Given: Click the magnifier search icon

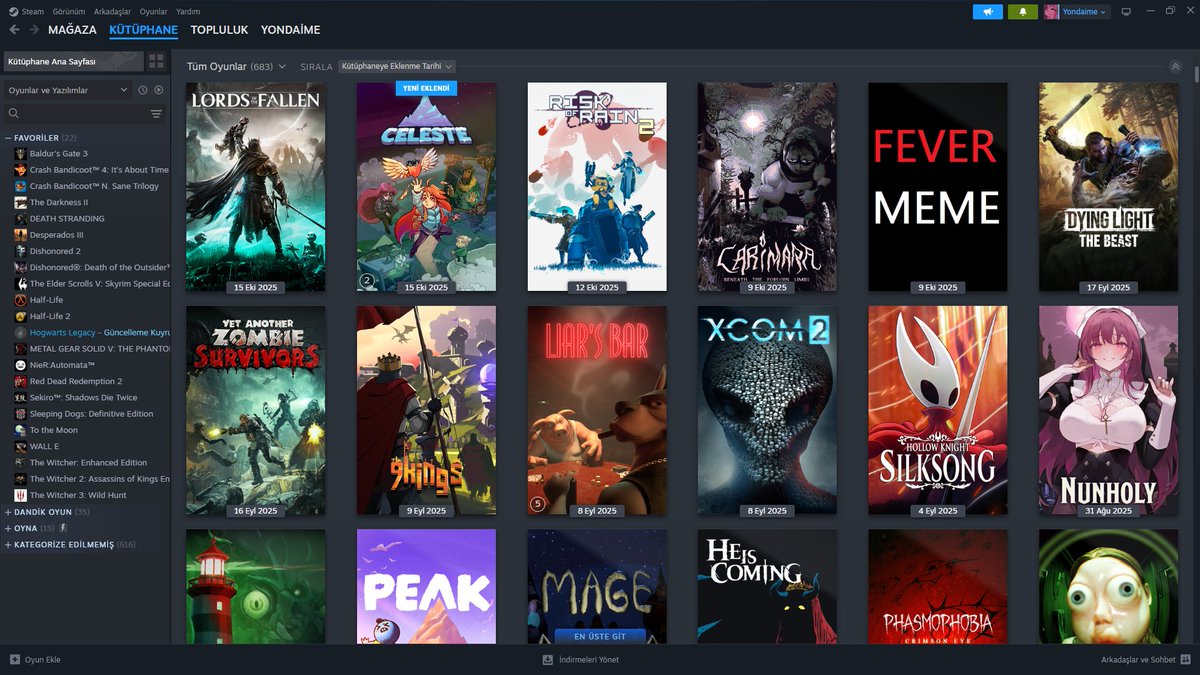Looking at the screenshot, I should click(x=14, y=114).
